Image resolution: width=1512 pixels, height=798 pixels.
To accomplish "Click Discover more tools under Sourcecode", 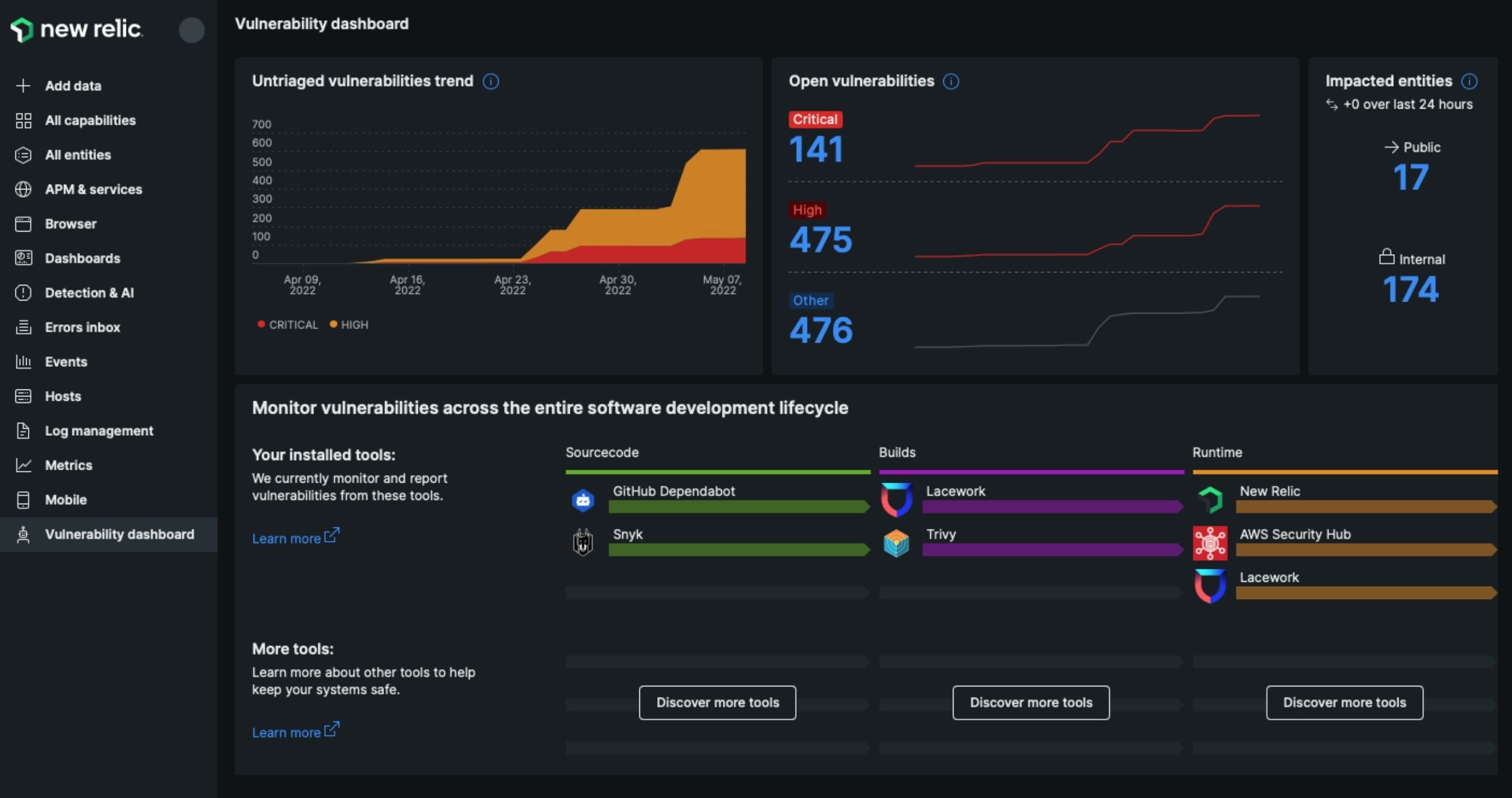I will pos(717,702).
